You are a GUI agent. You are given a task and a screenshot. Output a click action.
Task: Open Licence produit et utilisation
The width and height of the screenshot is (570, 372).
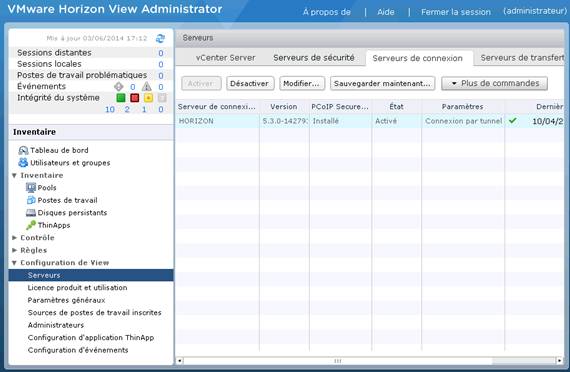pos(77,288)
